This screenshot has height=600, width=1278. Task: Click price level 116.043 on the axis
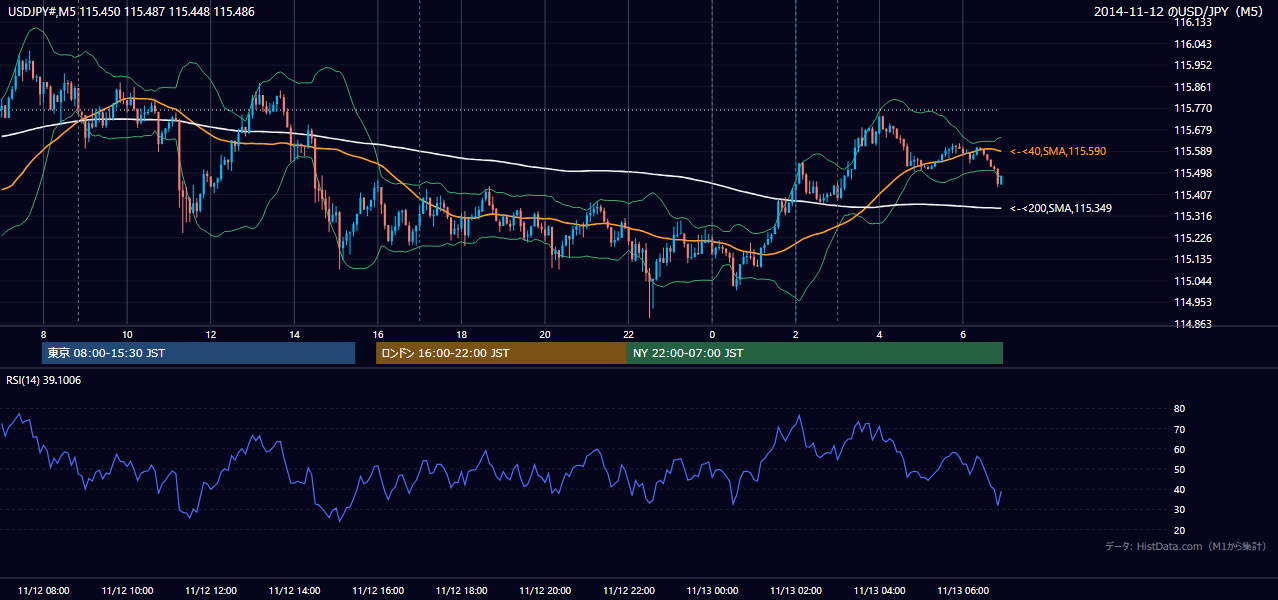point(1192,44)
